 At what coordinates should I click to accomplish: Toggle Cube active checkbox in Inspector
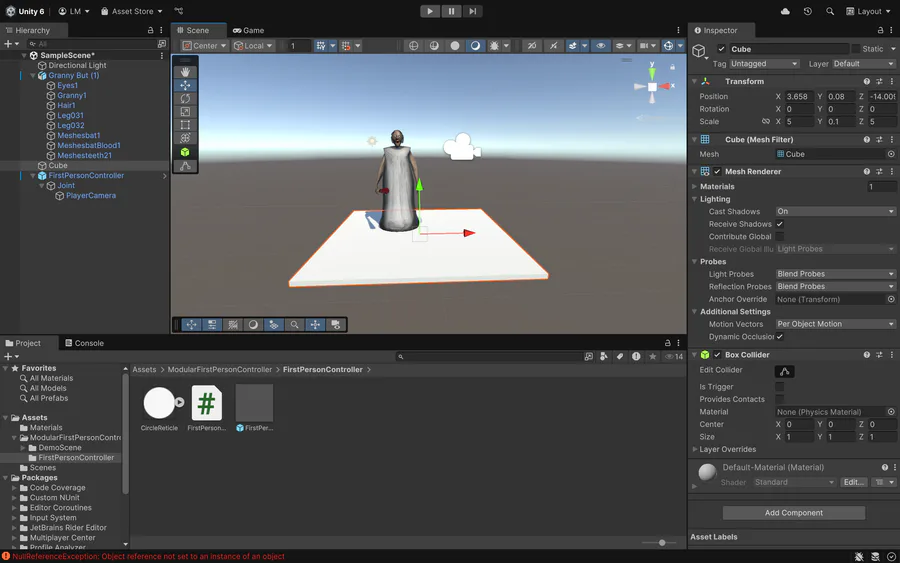click(x=721, y=49)
